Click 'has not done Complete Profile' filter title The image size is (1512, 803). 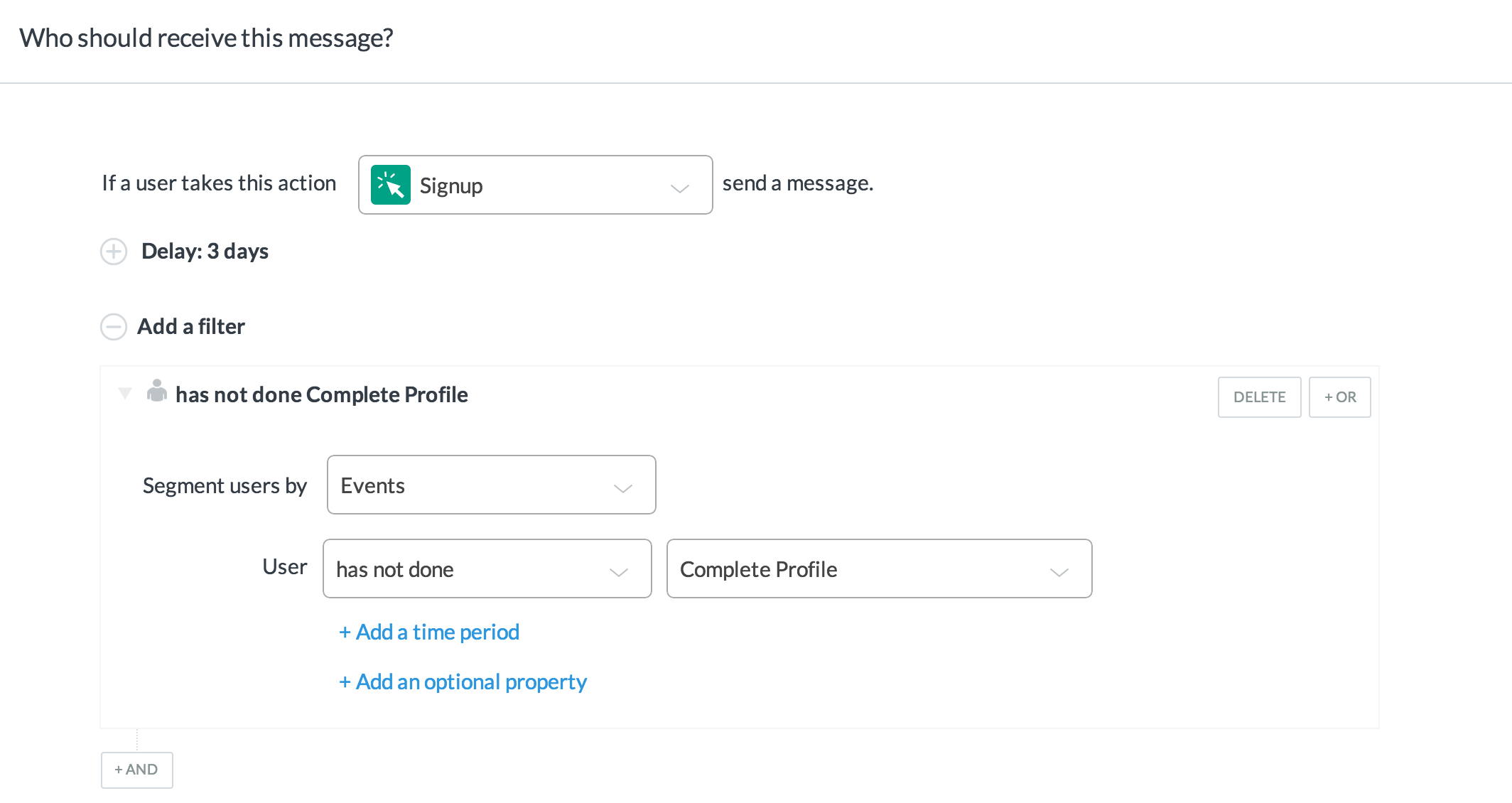[x=321, y=395]
